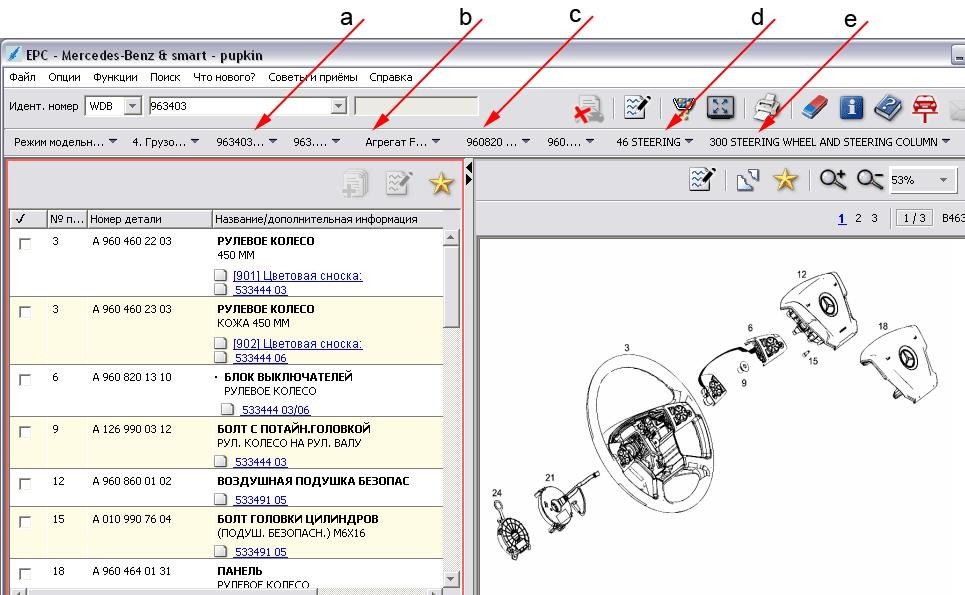Go to picture page 2

(x=858, y=218)
